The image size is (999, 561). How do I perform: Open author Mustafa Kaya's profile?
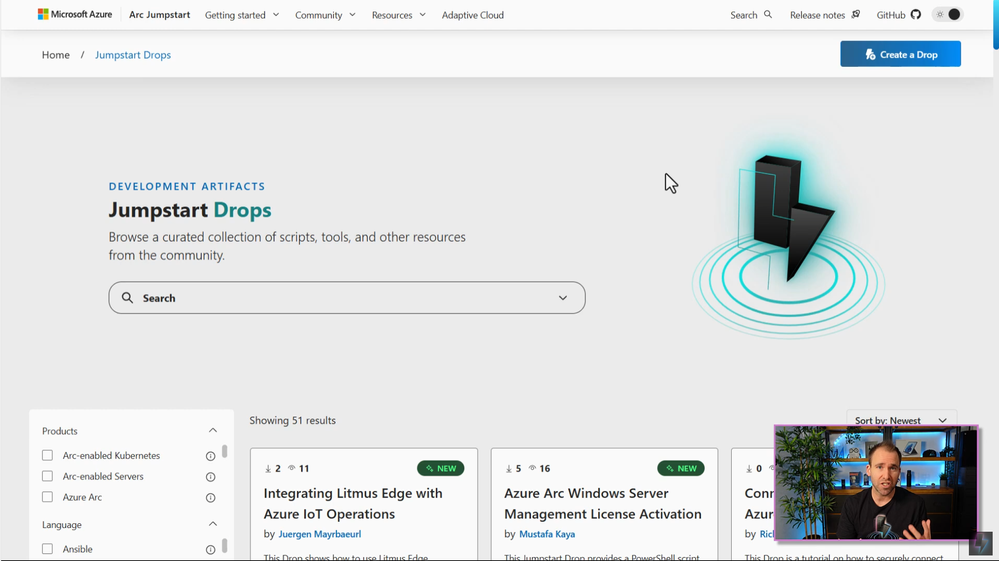pos(547,534)
